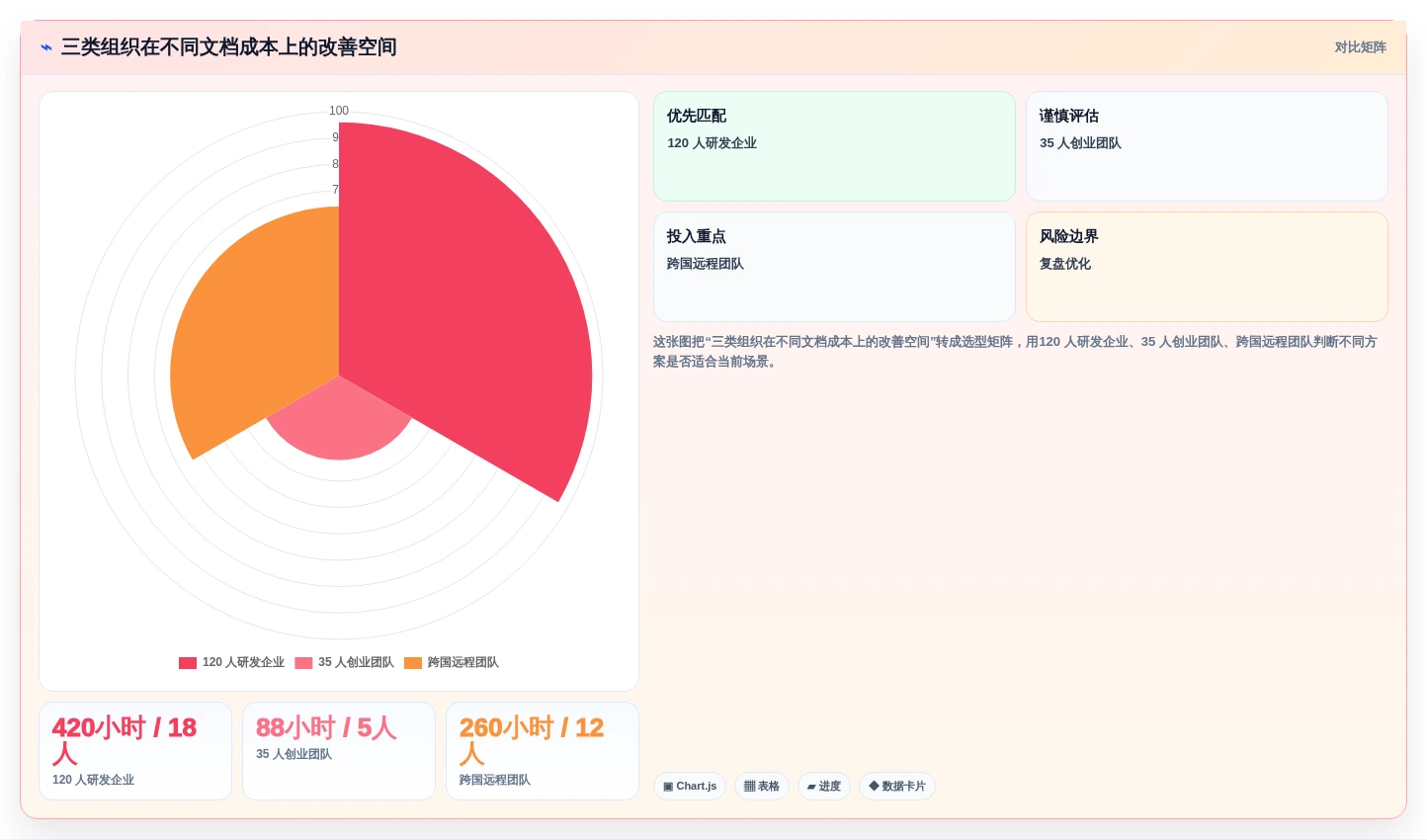
Task: Click 跨国远程团队 text in 投入重点 card
Action: [706, 264]
